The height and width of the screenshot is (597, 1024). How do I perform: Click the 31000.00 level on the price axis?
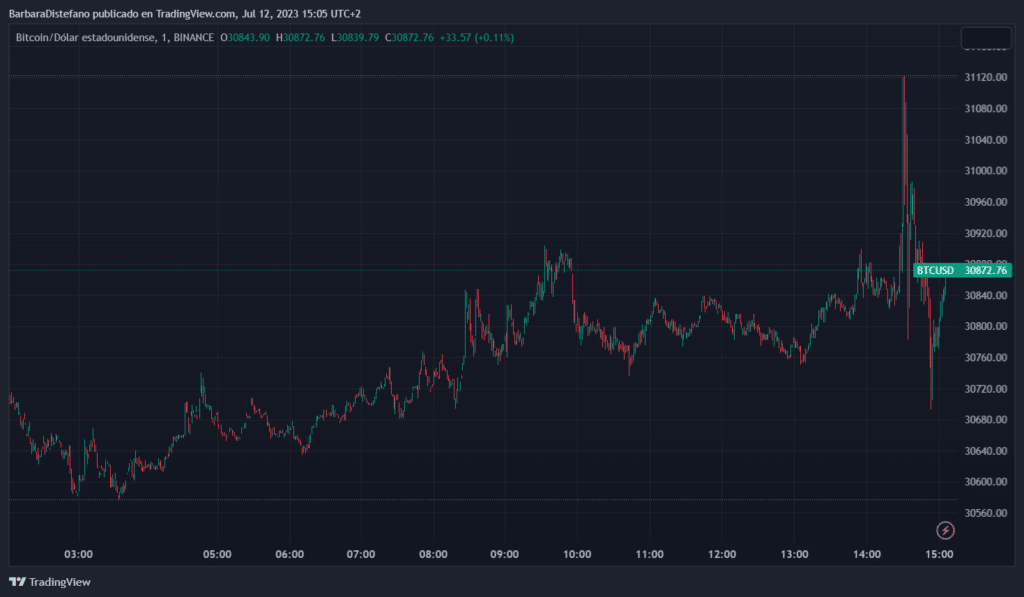point(986,171)
